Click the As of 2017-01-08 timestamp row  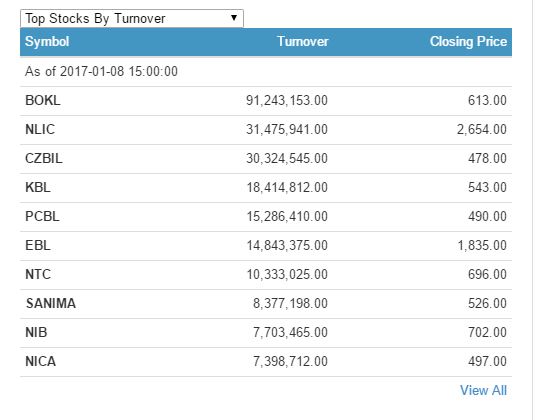coord(266,72)
